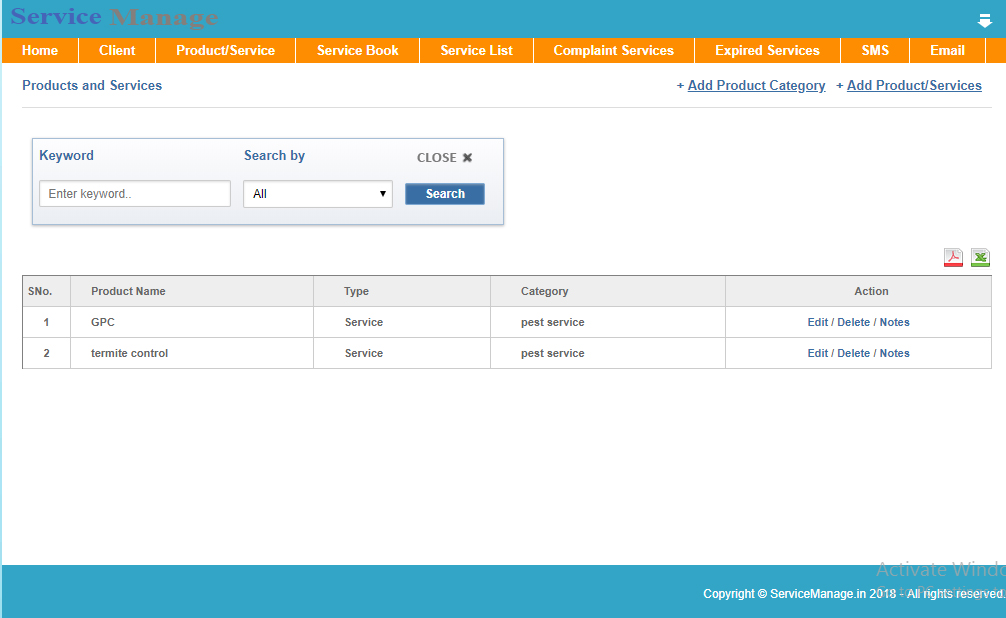Go to the Client menu

pyautogui.click(x=117, y=51)
